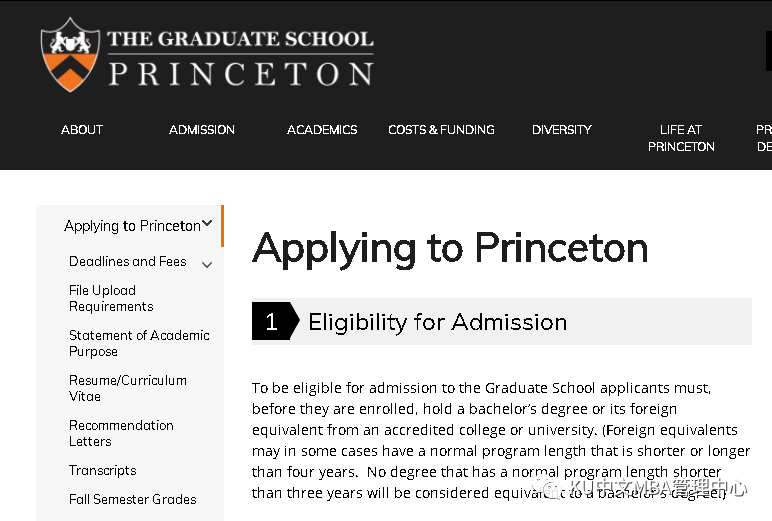Open Recommendation Letters link

pos(121,433)
